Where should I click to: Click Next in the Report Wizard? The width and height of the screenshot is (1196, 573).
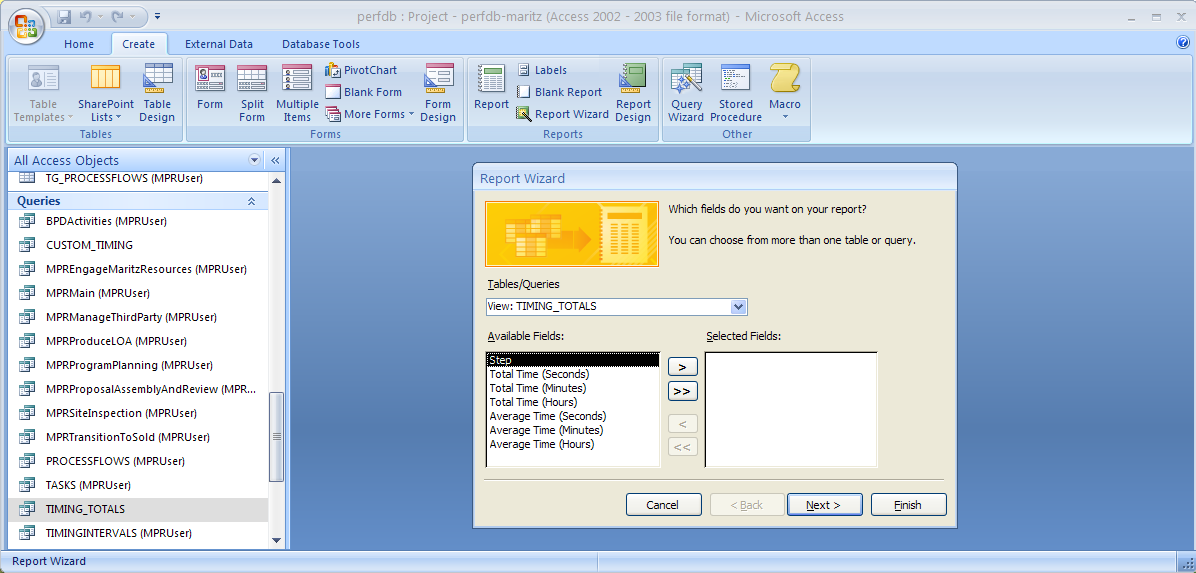click(x=824, y=505)
